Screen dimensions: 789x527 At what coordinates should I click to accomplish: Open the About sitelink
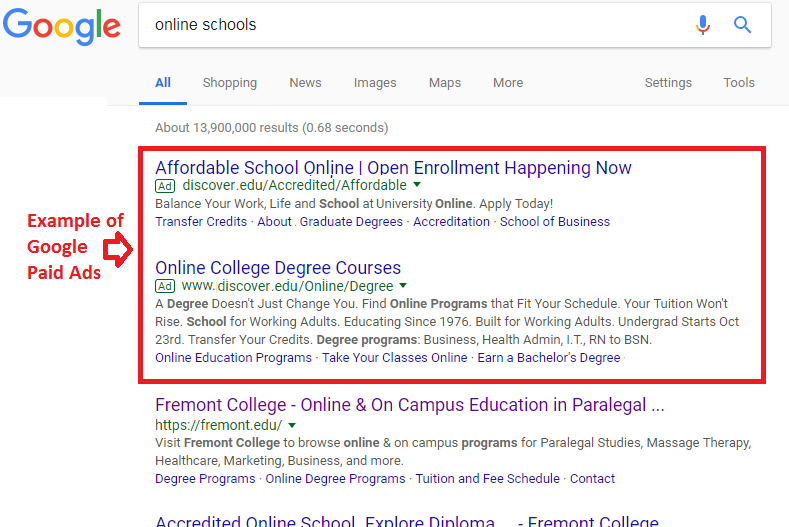pyautogui.click(x=274, y=222)
